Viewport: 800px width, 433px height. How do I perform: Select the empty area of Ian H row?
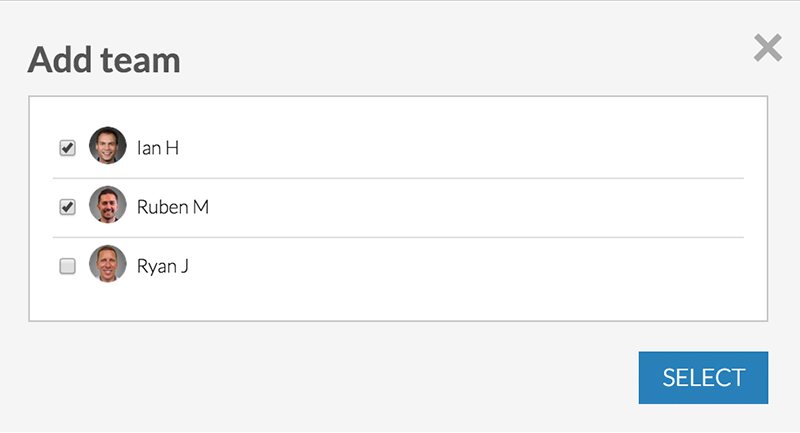(x=459, y=148)
